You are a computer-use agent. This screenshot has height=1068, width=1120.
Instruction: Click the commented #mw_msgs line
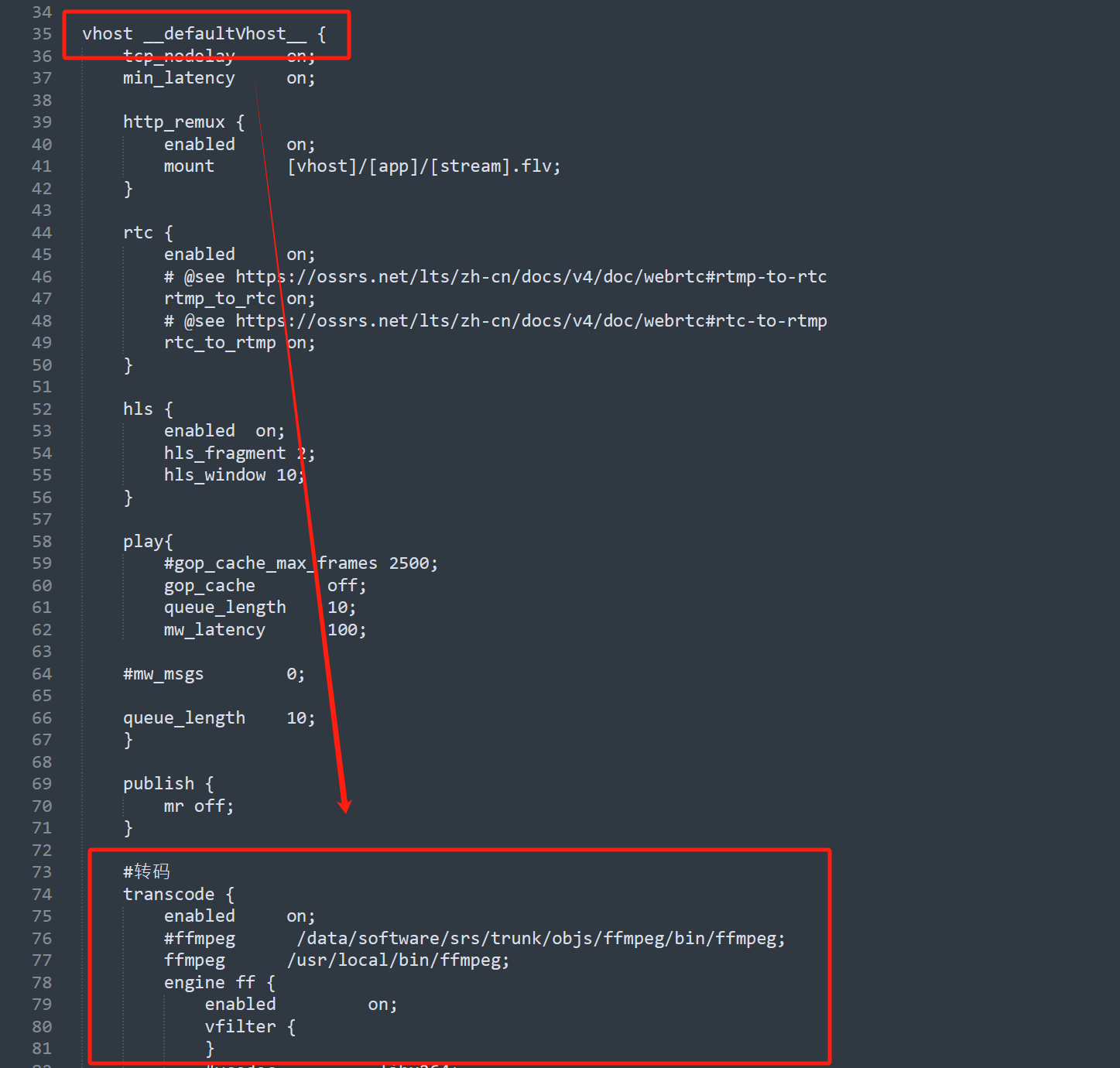163,673
